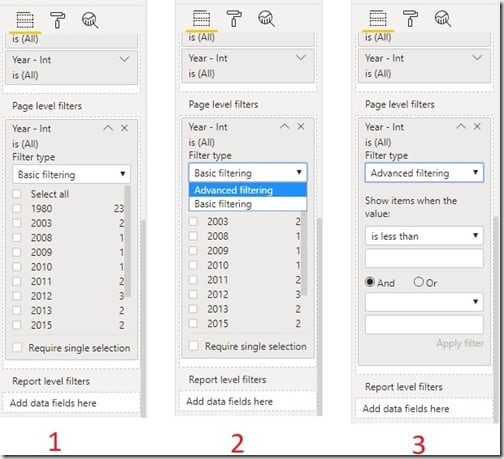Screen dimensions: 504x459
Task: Check year 2003 in panel 1
Action: click(17, 223)
